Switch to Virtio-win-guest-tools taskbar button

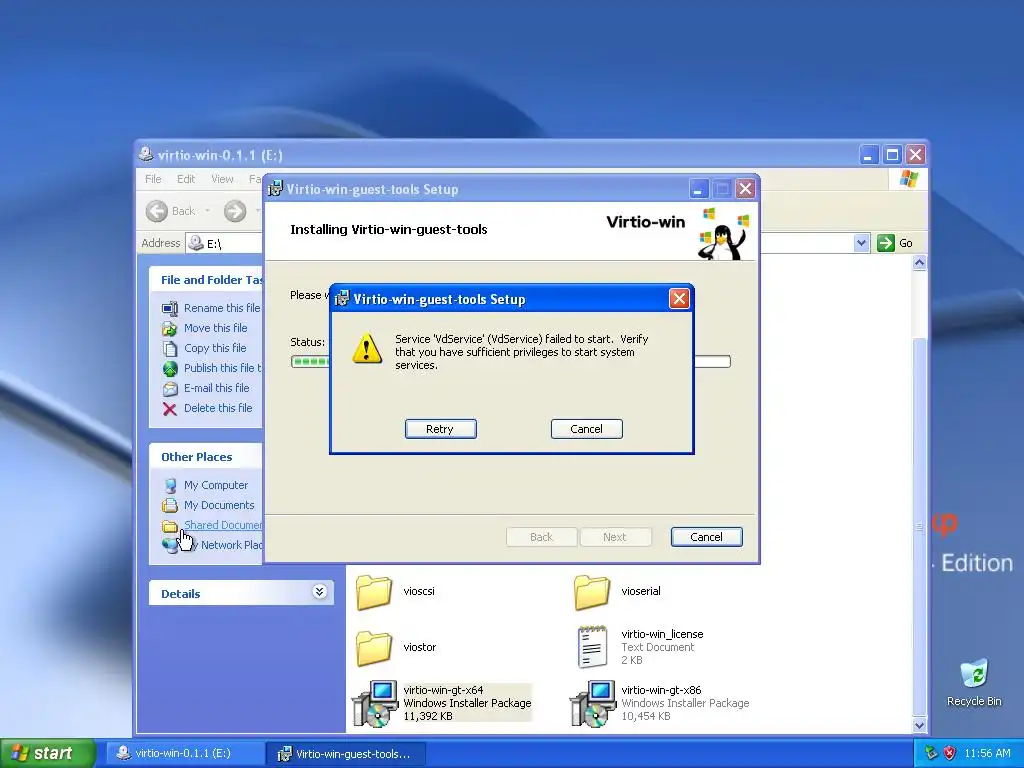pyautogui.click(x=347, y=754)
